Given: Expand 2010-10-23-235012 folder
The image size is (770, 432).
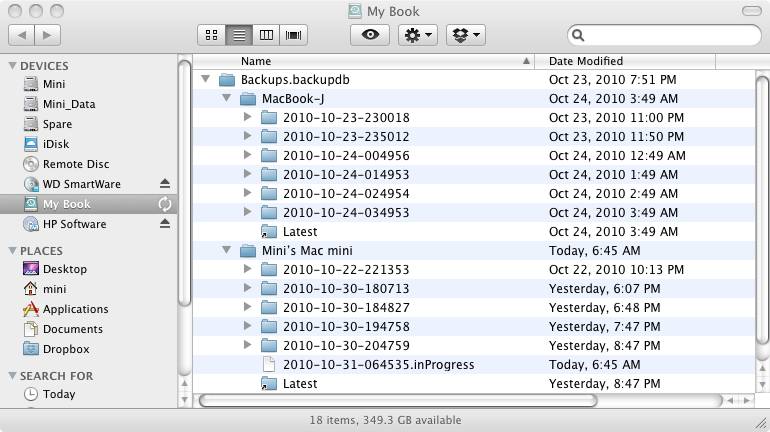Looking at the screenshot, I should [248, 136].
